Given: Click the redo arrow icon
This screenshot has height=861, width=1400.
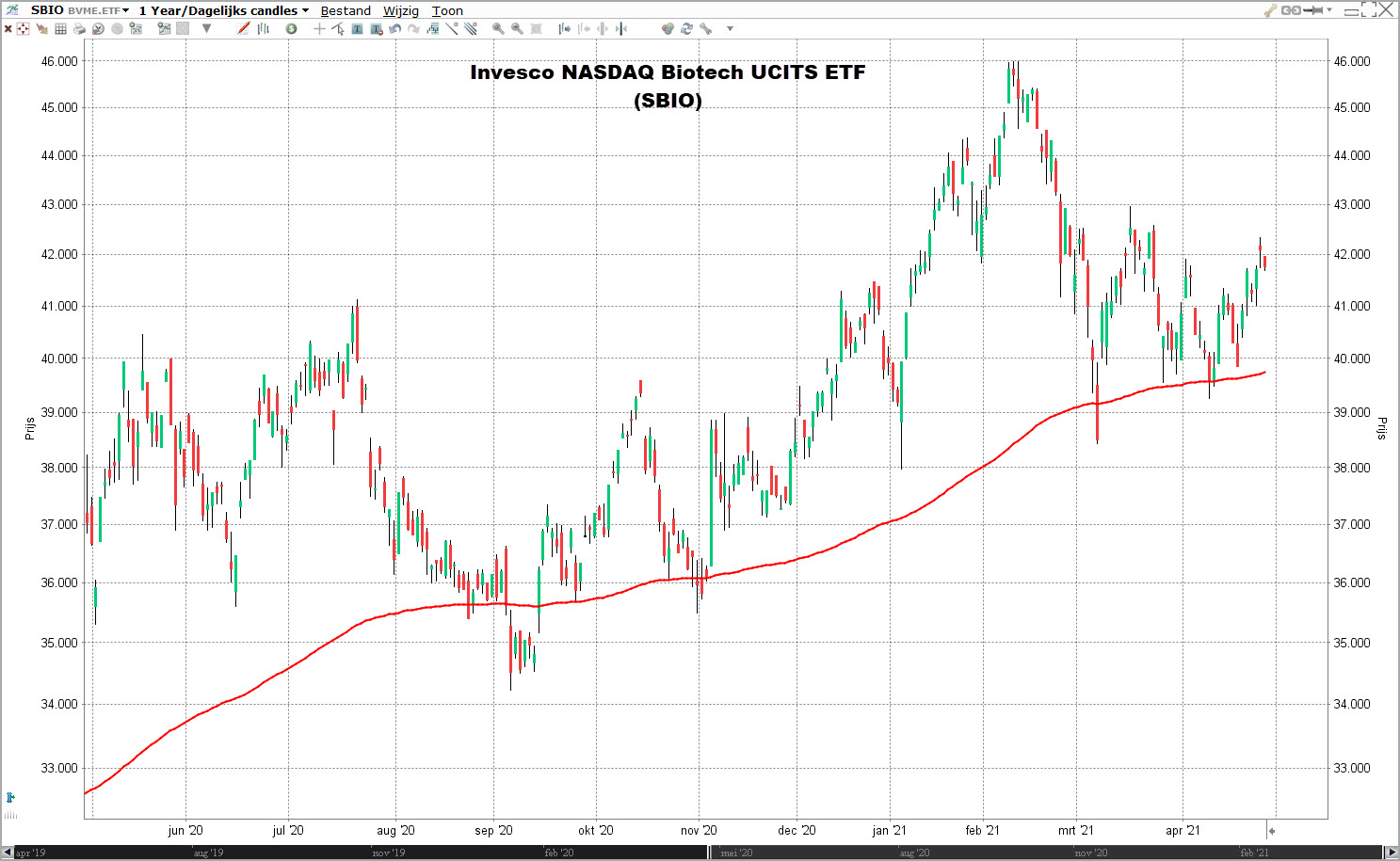Looking at the screenshot, I should click(413, 29).
